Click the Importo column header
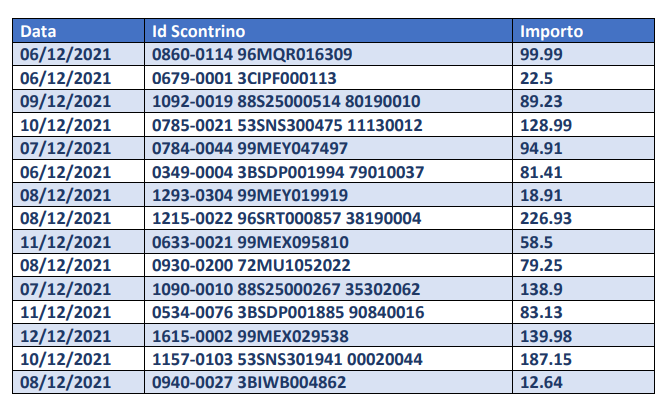Screen dimensions: 672x406 click(x=552, y=31)
